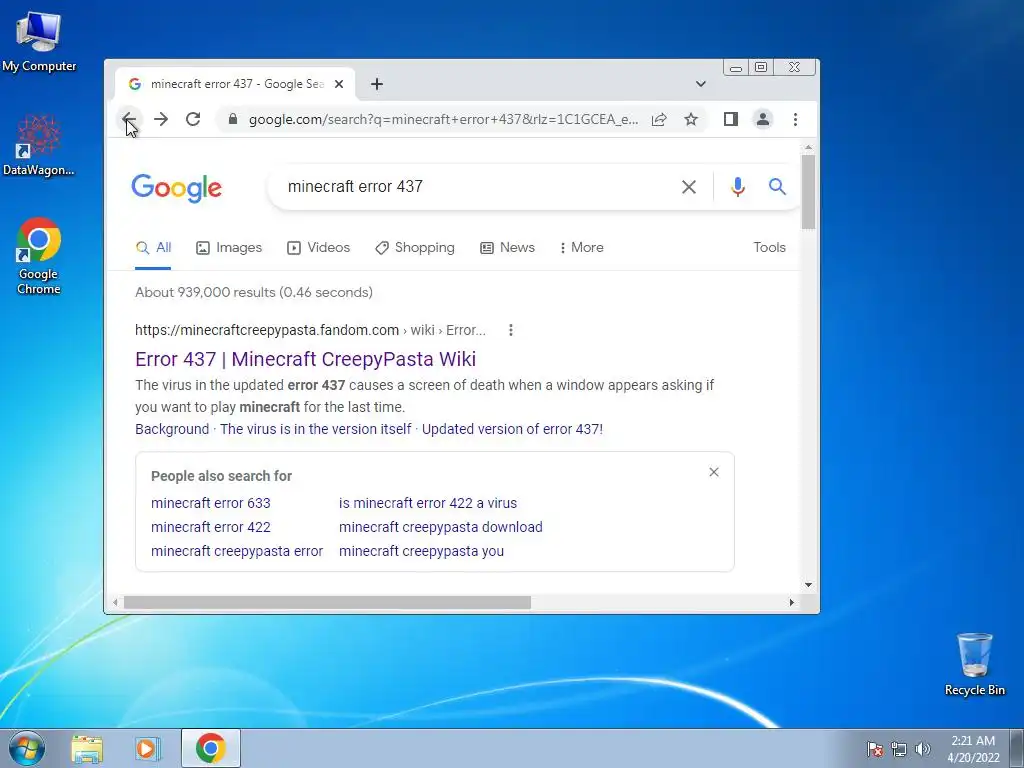Click the padlock site info icon
1024x768 pixels.
tap(232, 119)
